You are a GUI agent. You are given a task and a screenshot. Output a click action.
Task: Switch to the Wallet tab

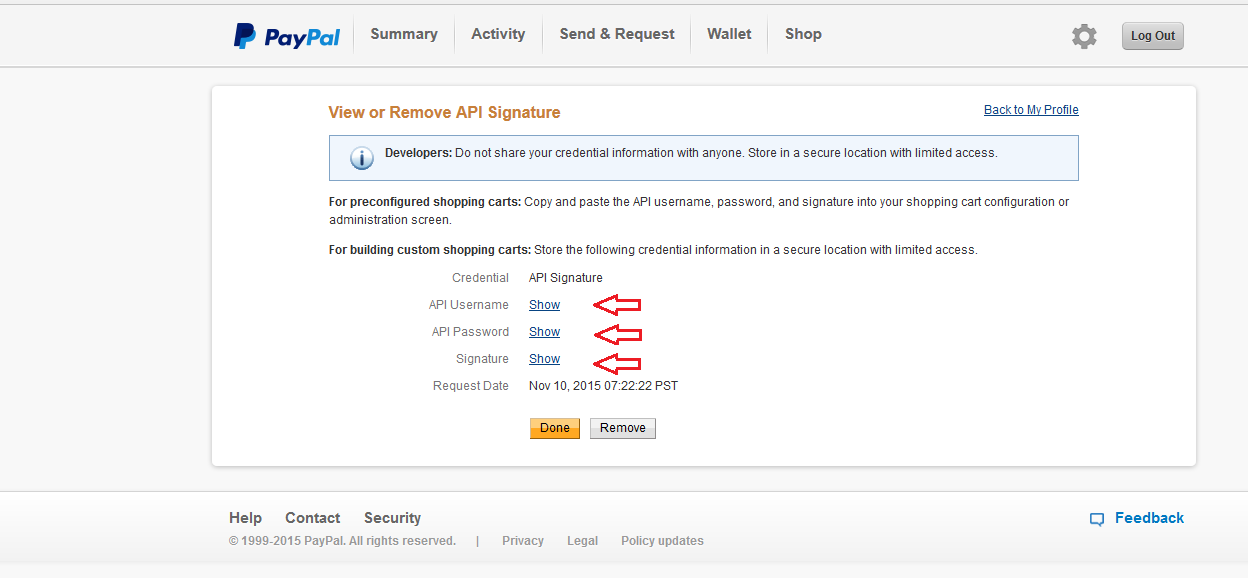pos(729,34)
